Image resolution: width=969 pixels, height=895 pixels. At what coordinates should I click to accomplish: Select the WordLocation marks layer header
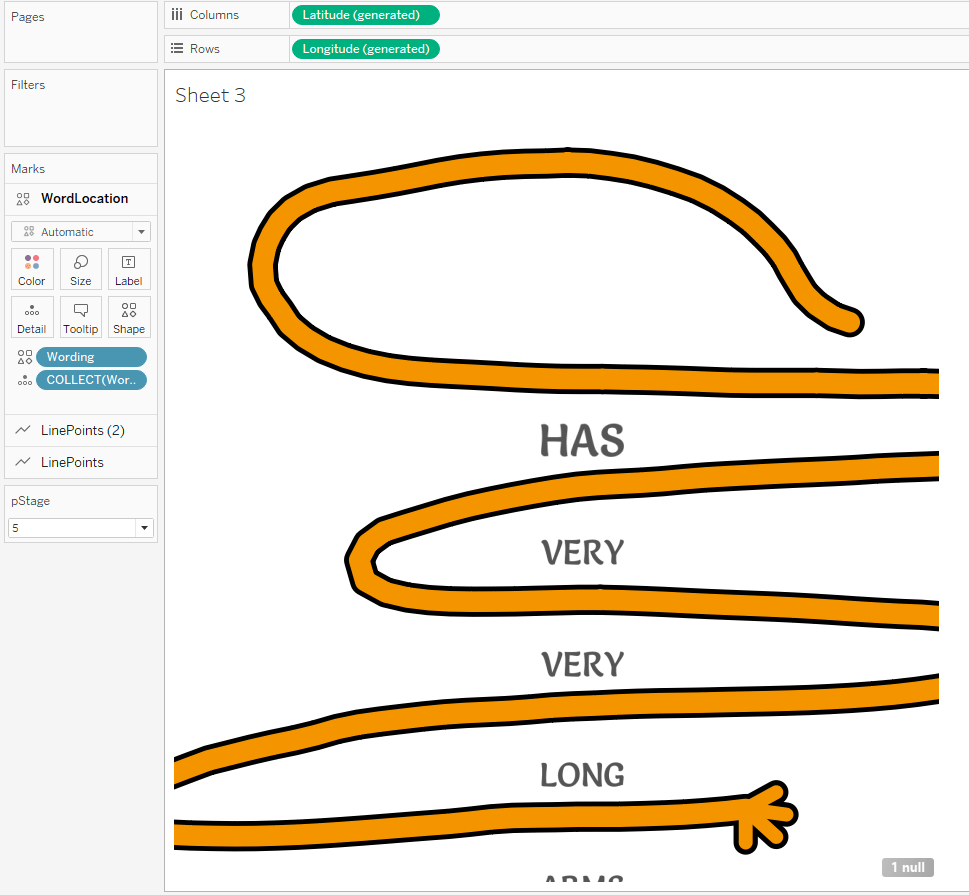tap(84, 198)
